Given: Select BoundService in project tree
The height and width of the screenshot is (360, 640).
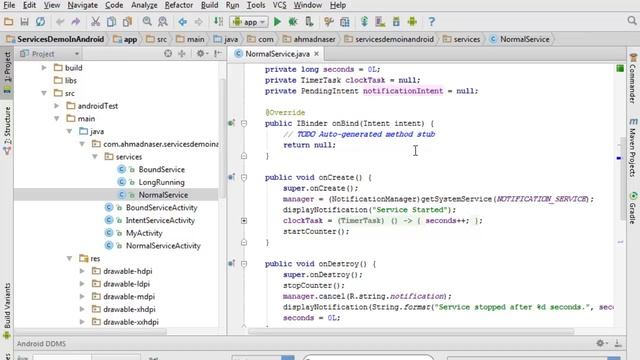Looking at the screenshot, I should tap(161, 169).
